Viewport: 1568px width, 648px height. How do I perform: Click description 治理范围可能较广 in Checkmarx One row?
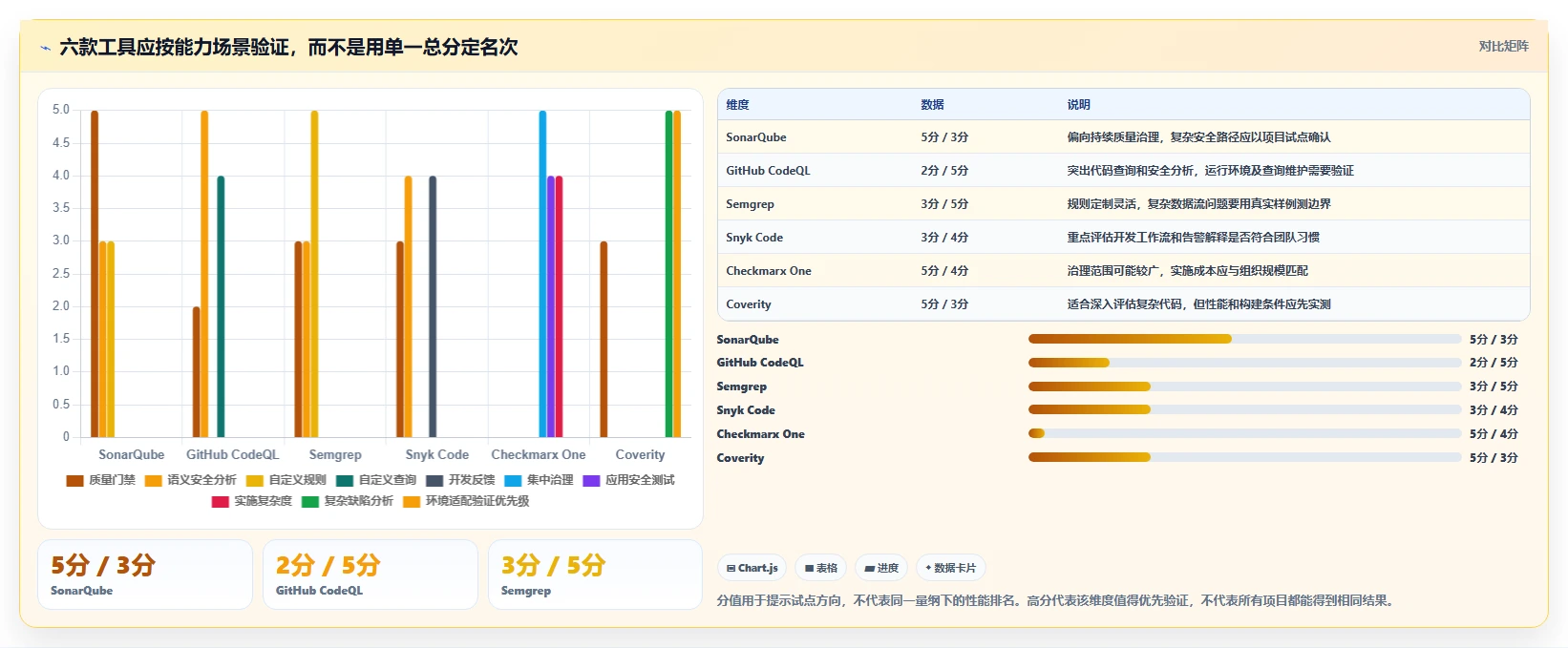pyautogui.click(x=1187, y=271)
